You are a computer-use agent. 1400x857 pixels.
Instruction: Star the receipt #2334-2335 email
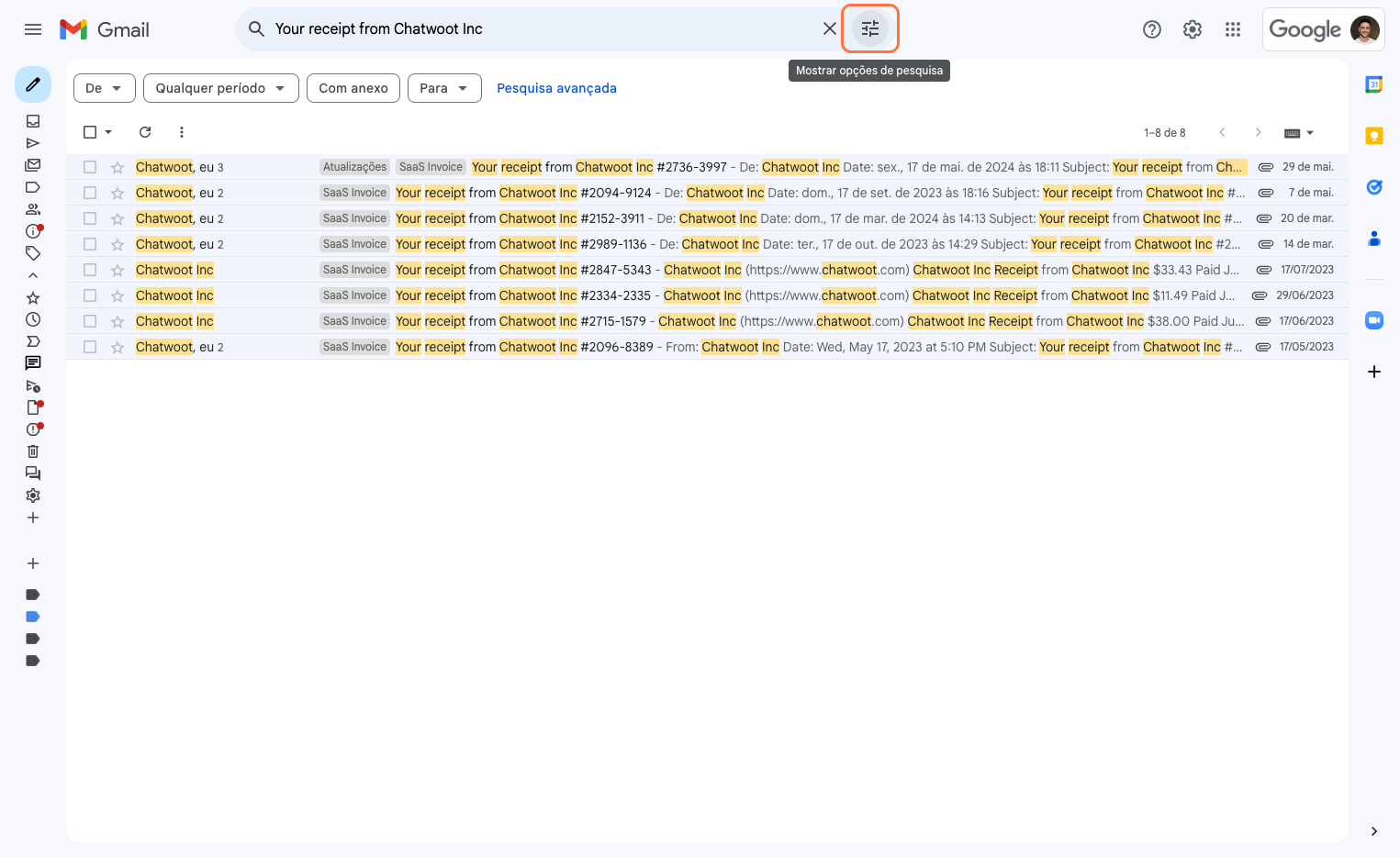pyautogui.click(x=118, y=295)
